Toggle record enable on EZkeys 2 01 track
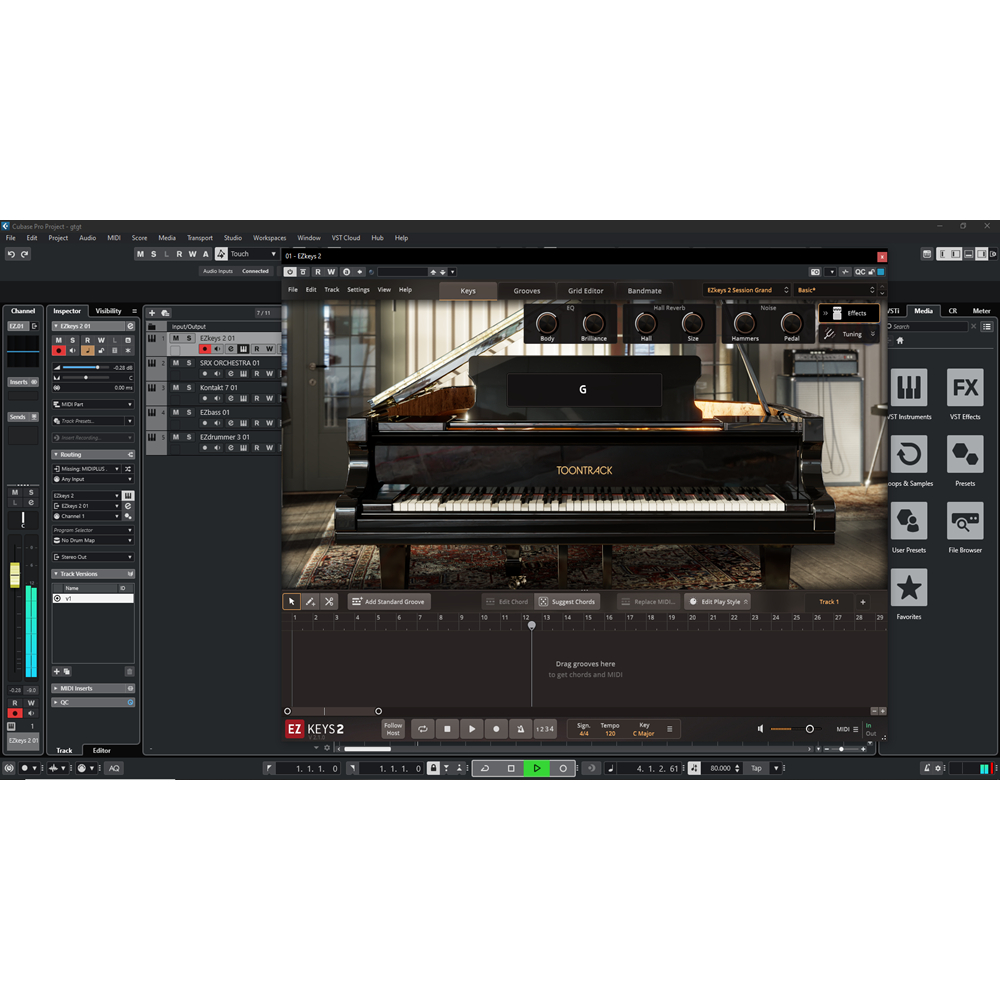This screenshot has width=1000, height=1000. coord(205,349)
